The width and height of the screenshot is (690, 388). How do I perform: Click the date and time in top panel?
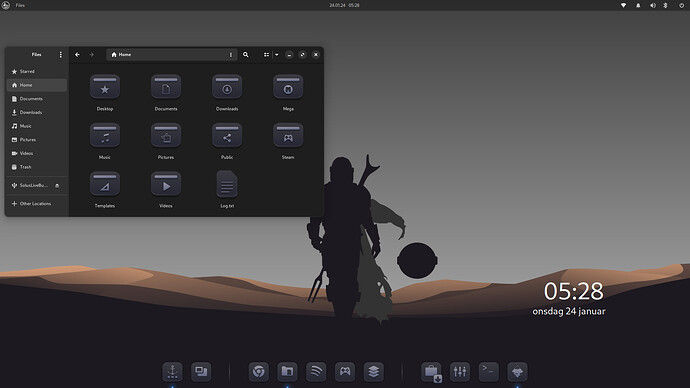pyautogui.click(x=345, y=5)
